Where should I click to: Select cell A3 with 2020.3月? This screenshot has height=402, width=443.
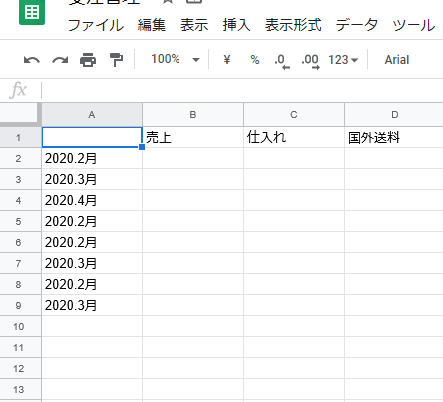click(x=92, y=179)
